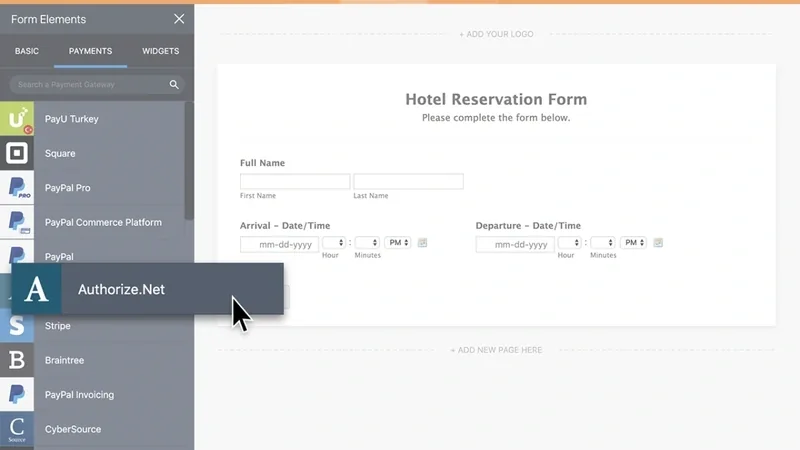Open the Arrival AM/PM dropdown
Image resolution: width=800 pixels, height=450 pixels.
click(397, 243)
